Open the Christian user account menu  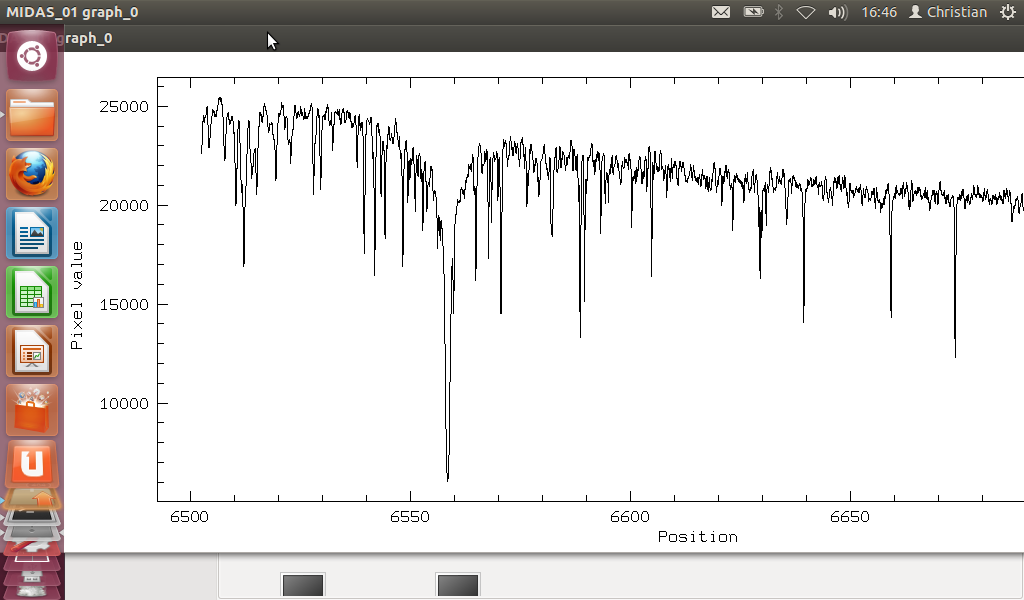[948, 12]
